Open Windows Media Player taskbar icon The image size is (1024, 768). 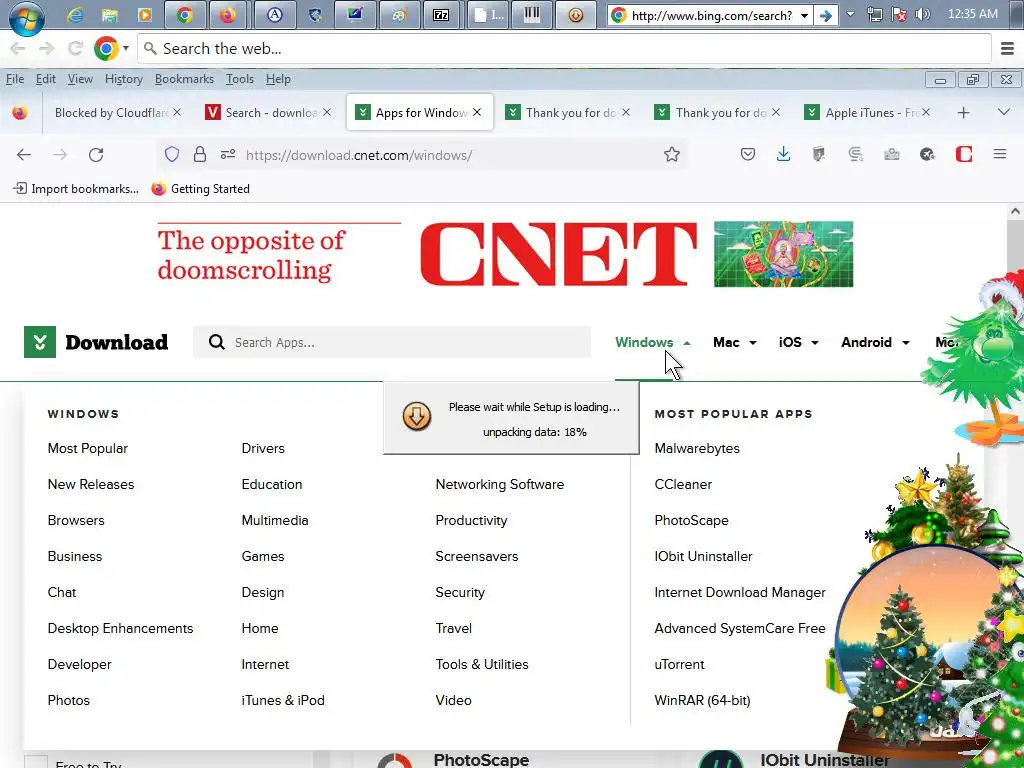click(x=144, y=15)
